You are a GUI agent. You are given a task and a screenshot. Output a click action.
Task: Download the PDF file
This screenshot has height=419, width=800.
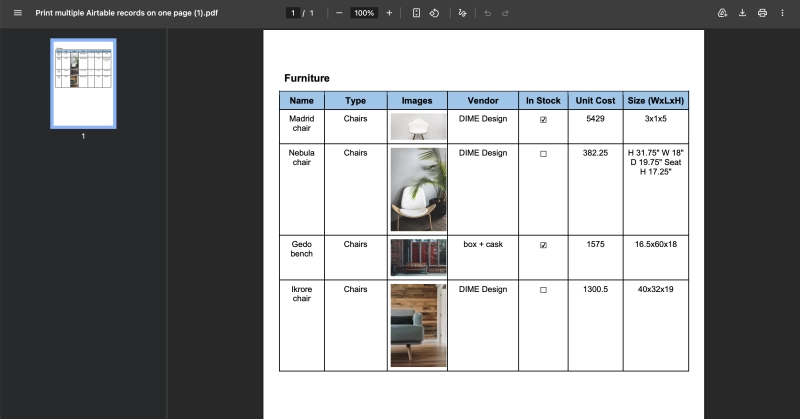click(742, 13)
